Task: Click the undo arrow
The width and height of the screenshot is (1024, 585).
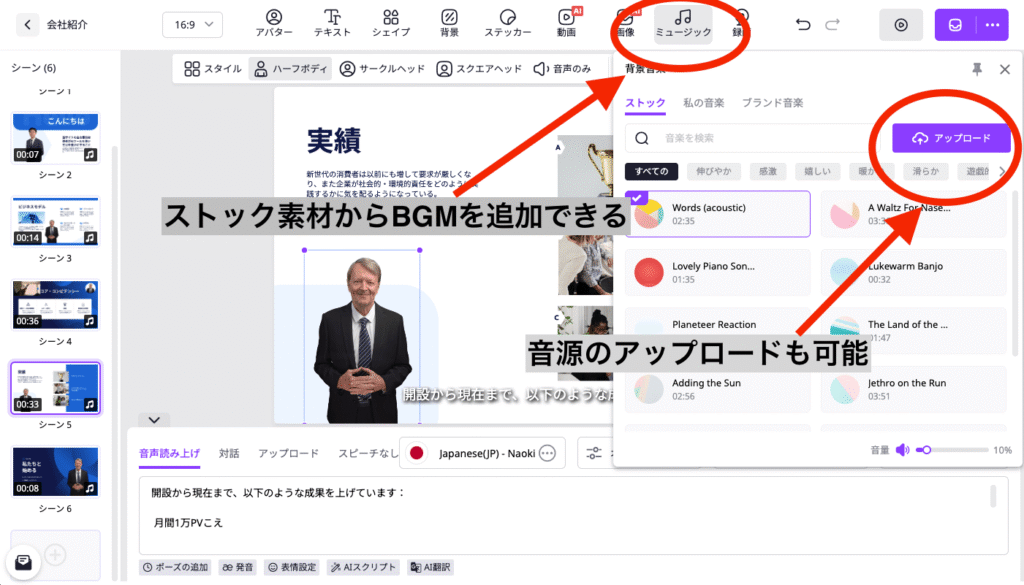Action: click(803, 25)
